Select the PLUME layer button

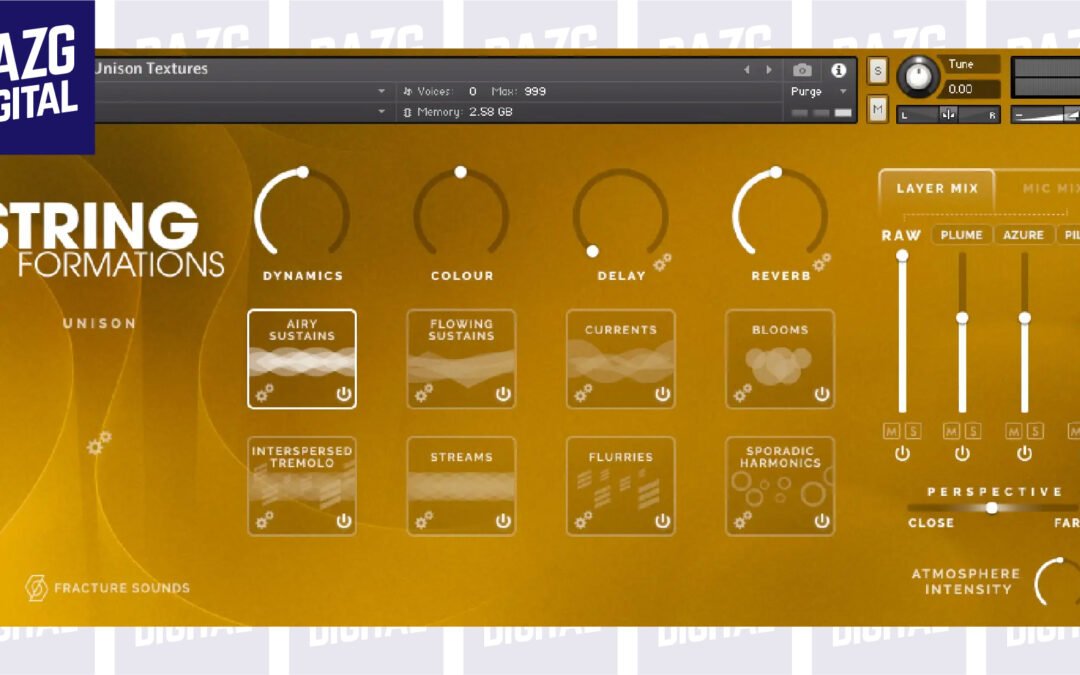click(x=962, y=235)
